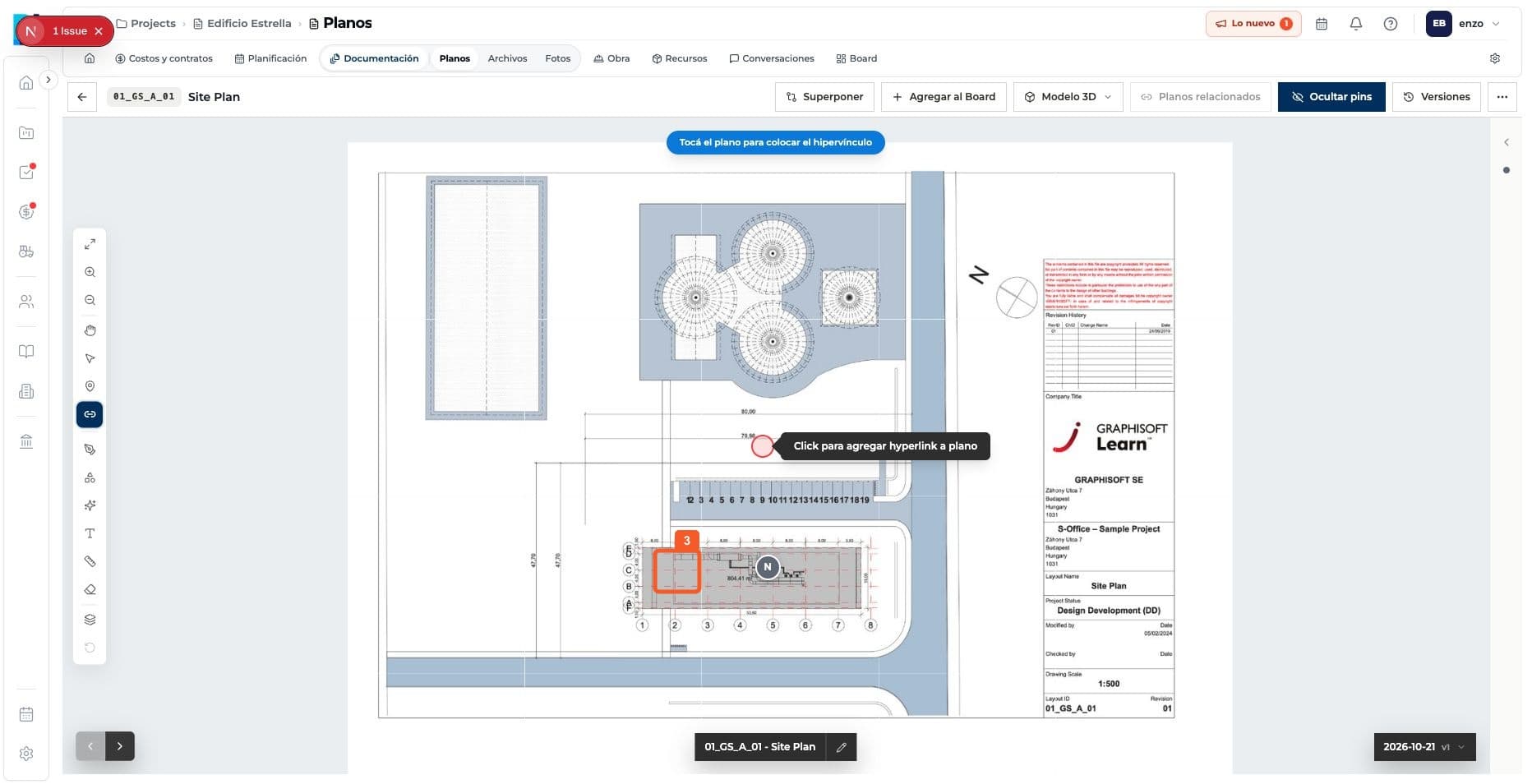Open the Planificación menu
The width and height of the screenshot is (1532, 784).
click(x=270, y=58)
